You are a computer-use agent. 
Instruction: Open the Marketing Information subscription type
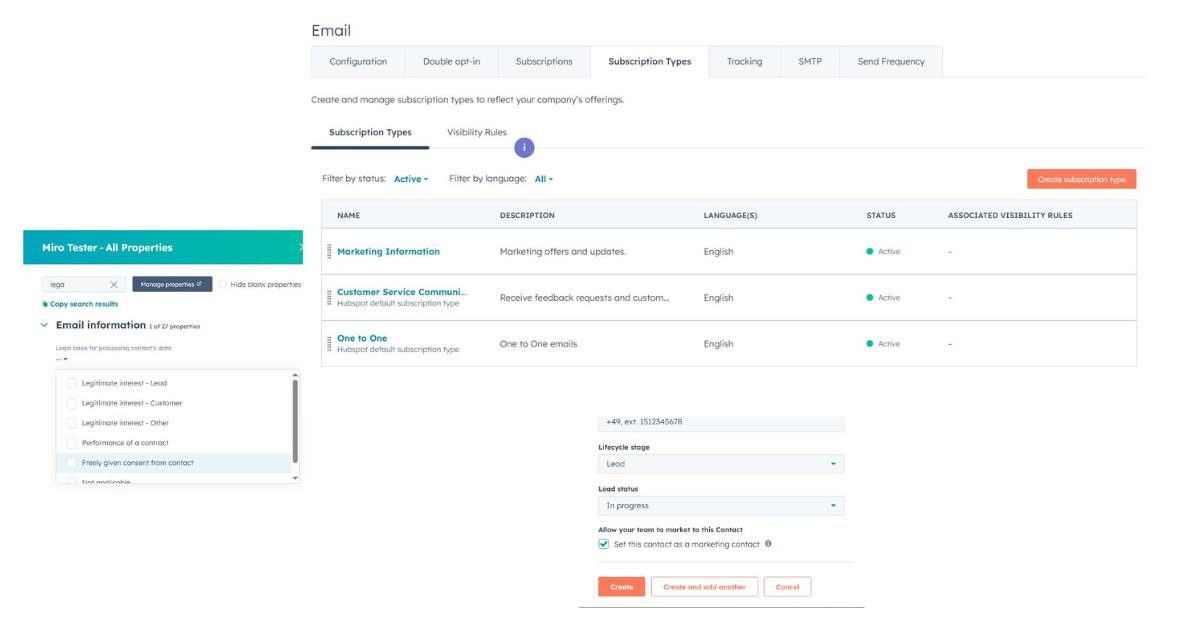coord(390,251)
